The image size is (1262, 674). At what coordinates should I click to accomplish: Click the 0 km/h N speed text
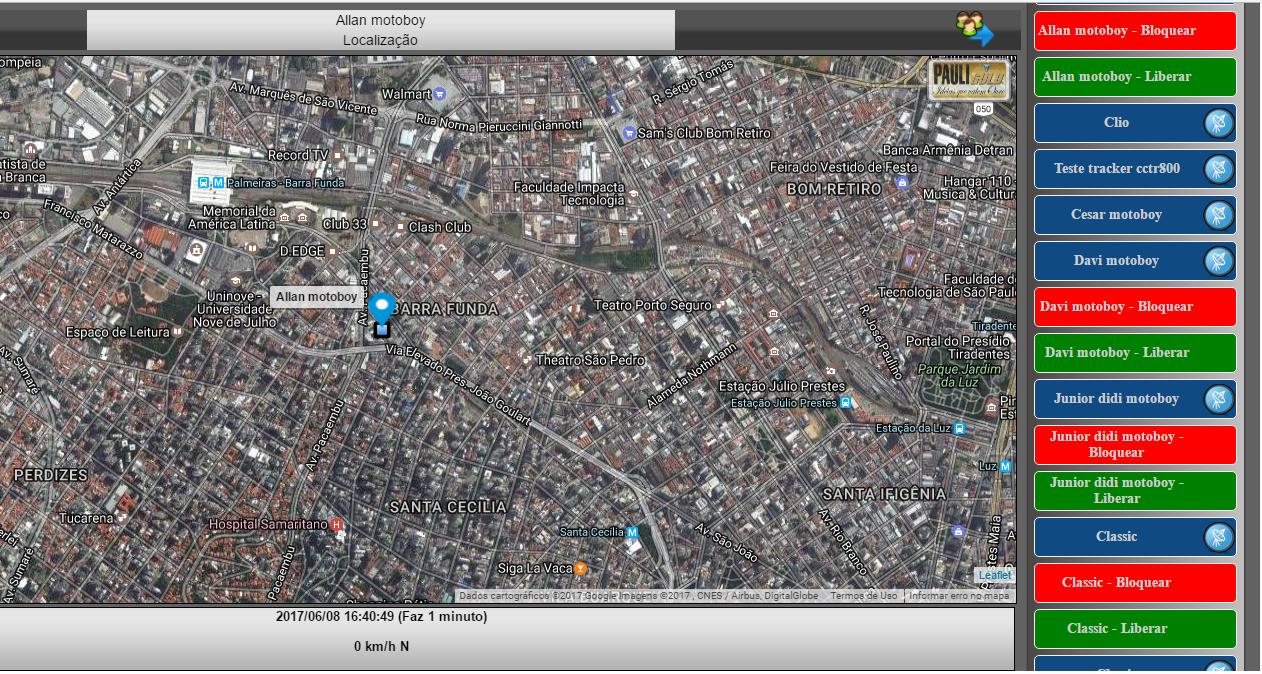(x=381, y=647)
